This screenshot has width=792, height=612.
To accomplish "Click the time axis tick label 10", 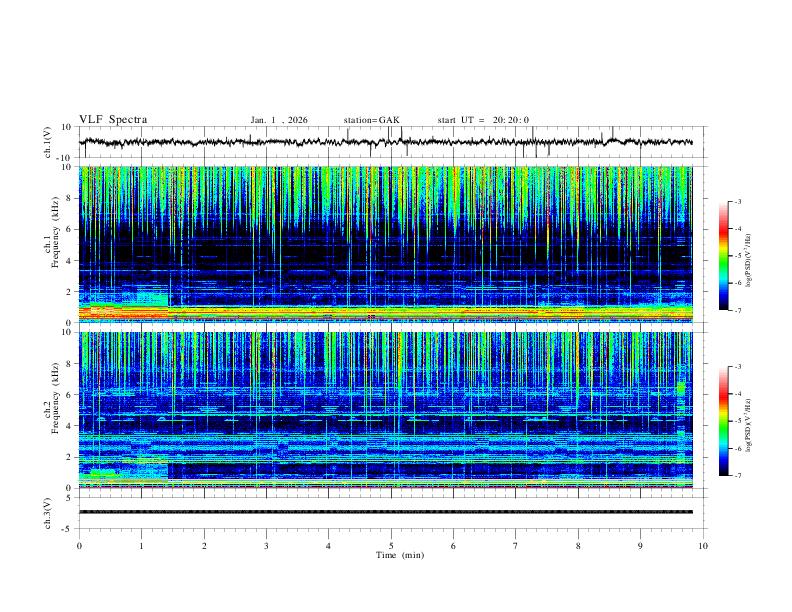I will 703,546.
